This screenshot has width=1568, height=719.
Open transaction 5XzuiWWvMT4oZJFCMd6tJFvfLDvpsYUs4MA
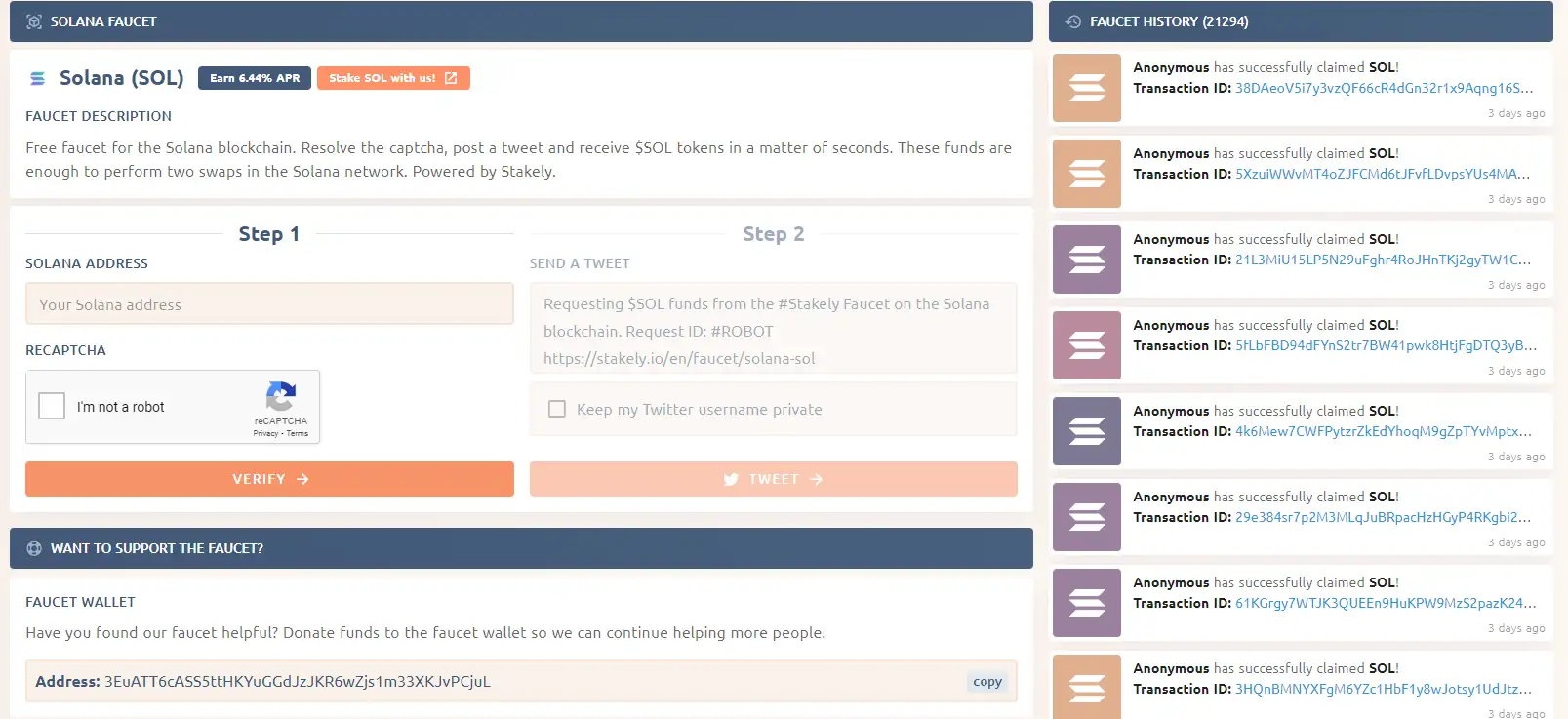tap(1383, 174)
